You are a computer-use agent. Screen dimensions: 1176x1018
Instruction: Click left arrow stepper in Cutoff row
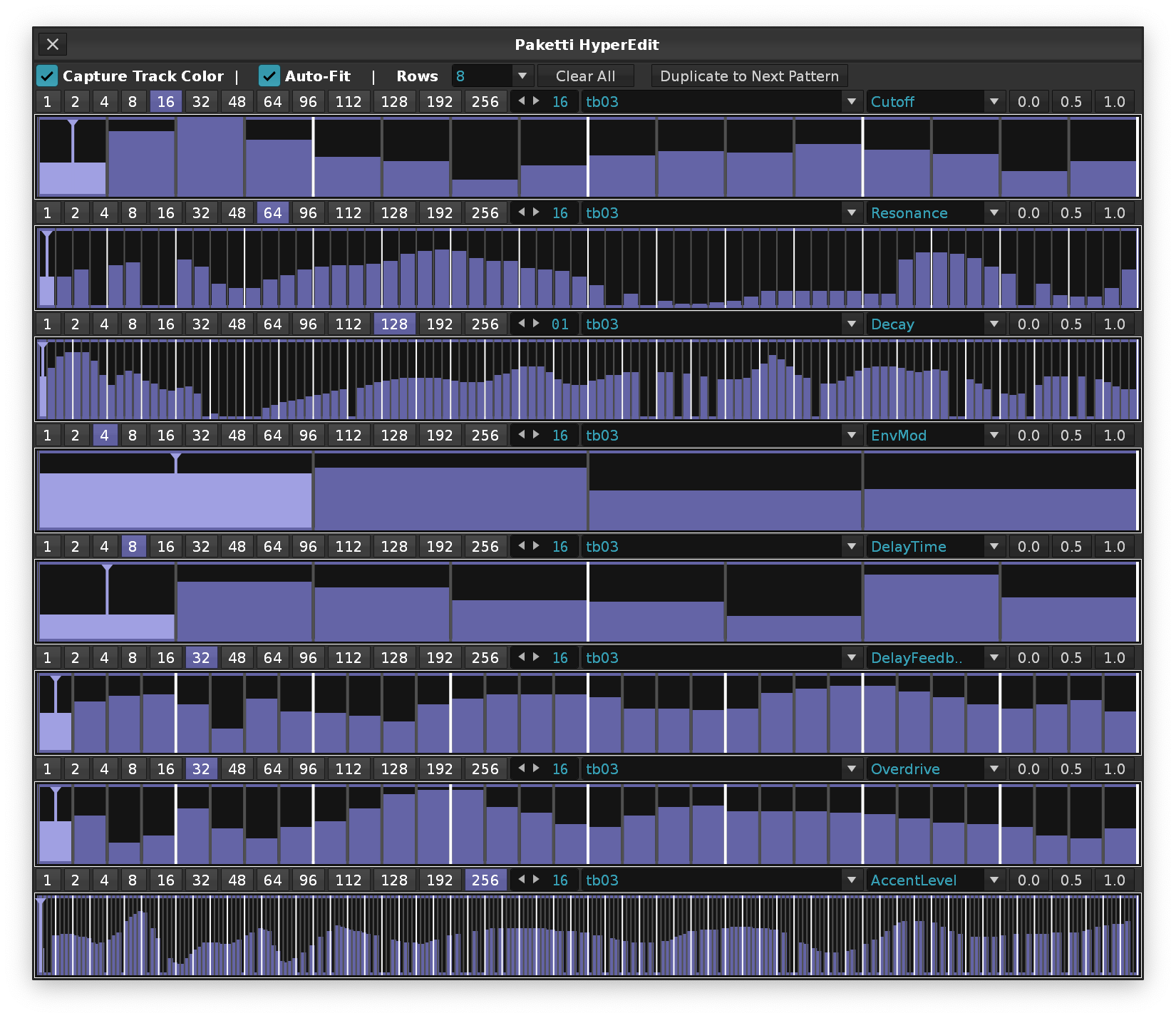[x=522, y=101]
